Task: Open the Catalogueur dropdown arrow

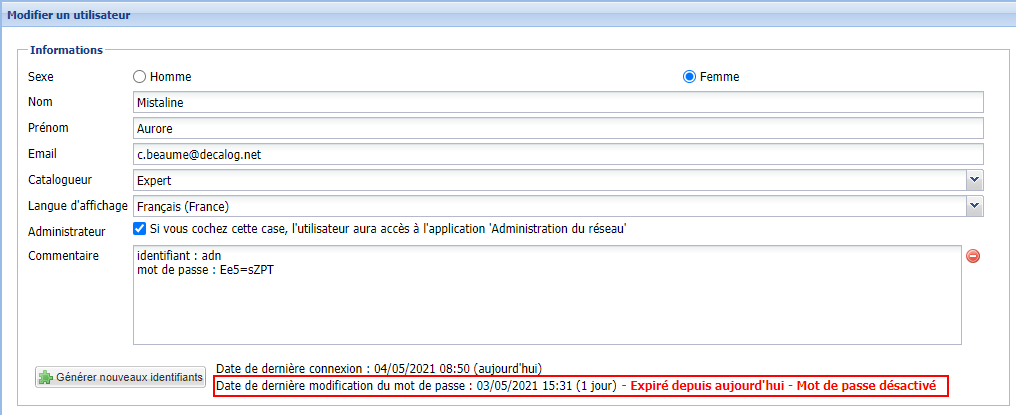Action: (974, 180)
